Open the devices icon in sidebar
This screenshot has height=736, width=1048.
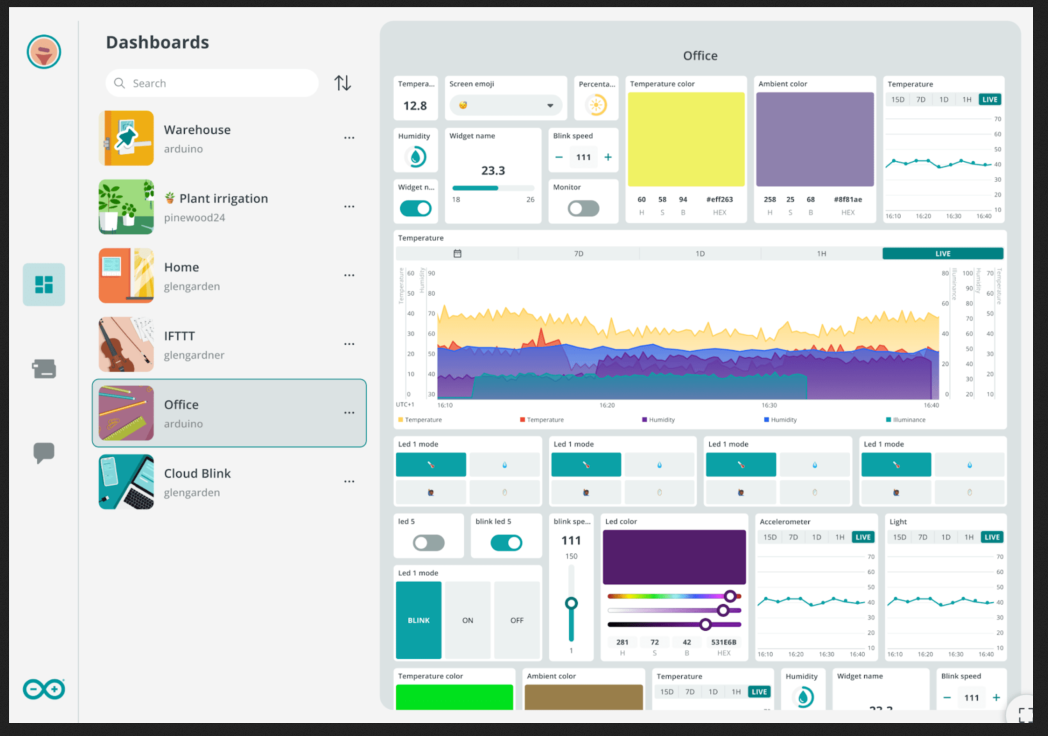click(44, 368)
